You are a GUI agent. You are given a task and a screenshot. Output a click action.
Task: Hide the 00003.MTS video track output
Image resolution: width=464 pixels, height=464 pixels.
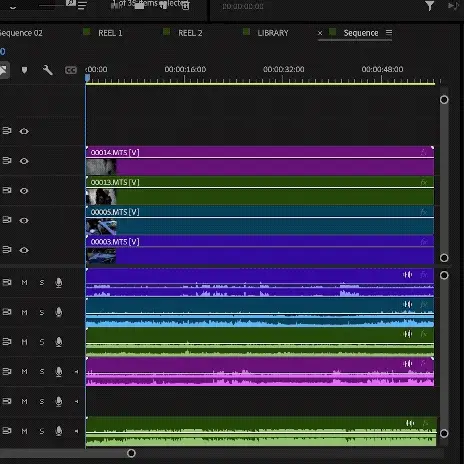(24, 250)
